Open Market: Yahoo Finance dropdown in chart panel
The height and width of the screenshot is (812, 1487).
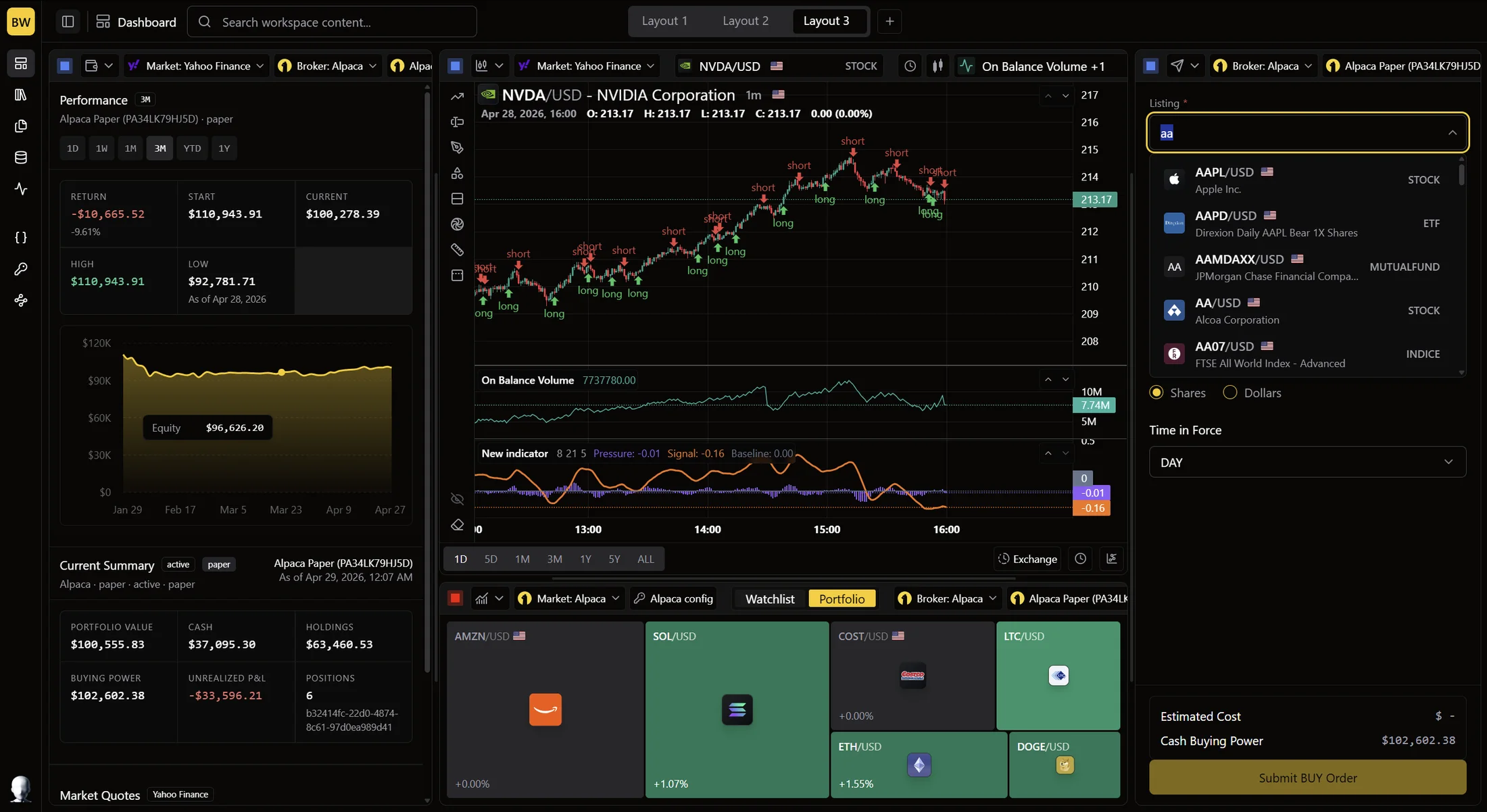click(587, 66)
